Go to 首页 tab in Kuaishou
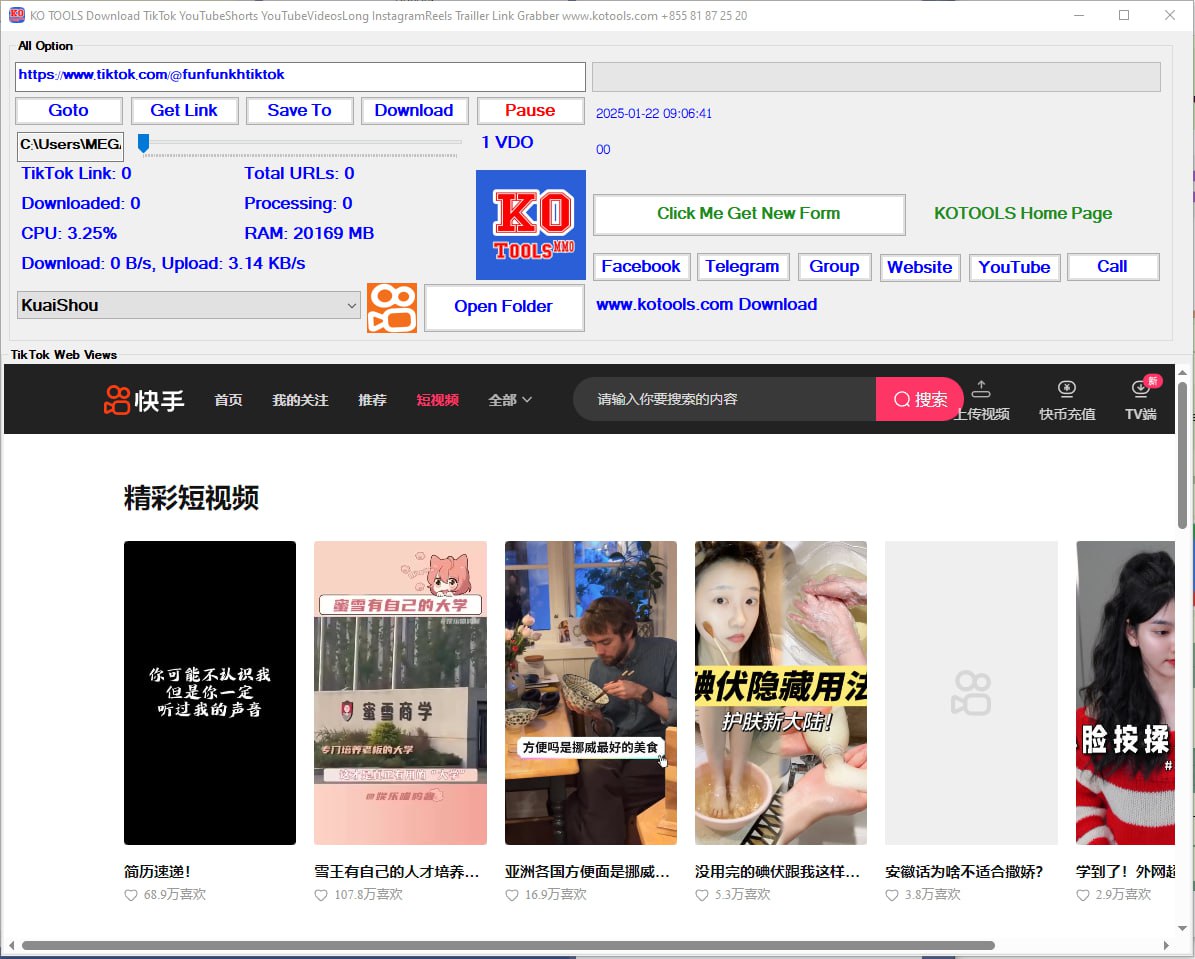The height and width of the screenshot is (959, 1195). tap(228, 399)
